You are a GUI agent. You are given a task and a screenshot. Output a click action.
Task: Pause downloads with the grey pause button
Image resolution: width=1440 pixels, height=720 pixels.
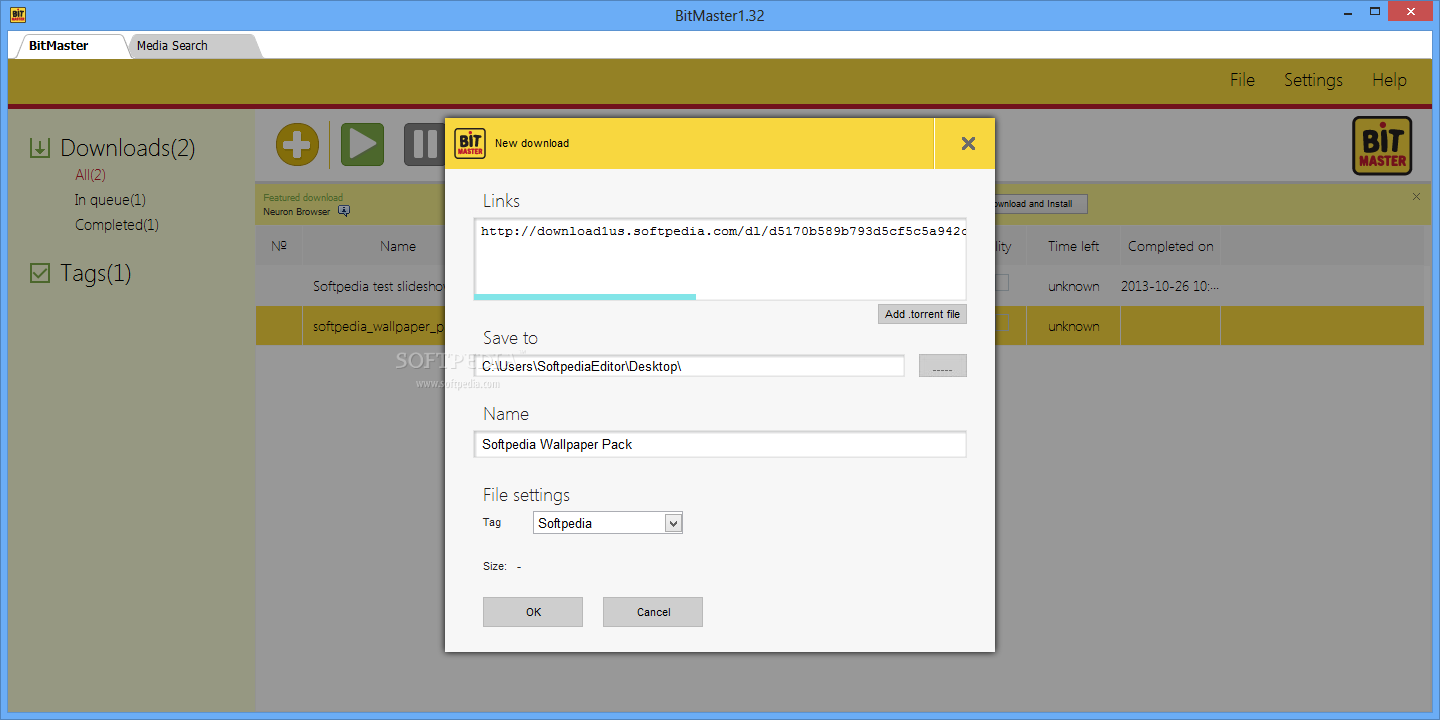pos(424,145)
